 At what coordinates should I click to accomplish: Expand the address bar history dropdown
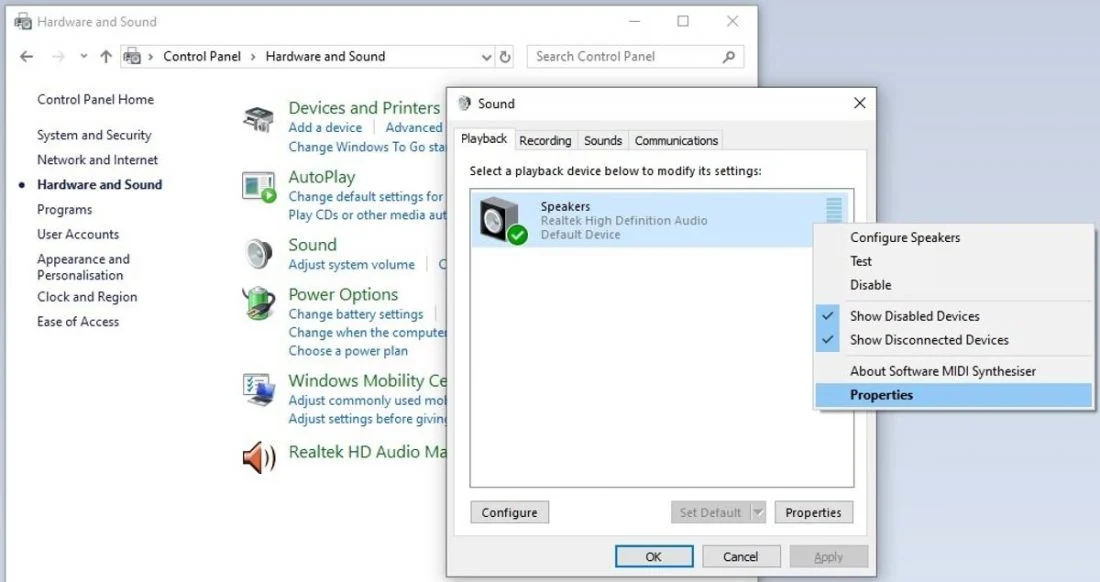486,57
